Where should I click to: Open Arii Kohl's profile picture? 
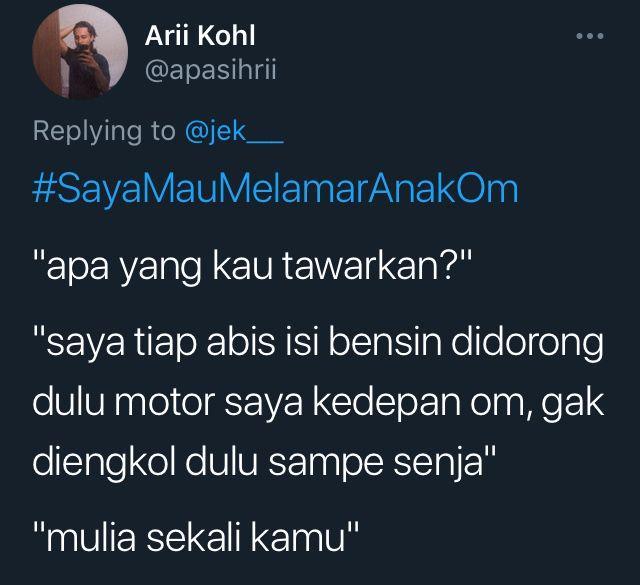(x=80, y=51)
